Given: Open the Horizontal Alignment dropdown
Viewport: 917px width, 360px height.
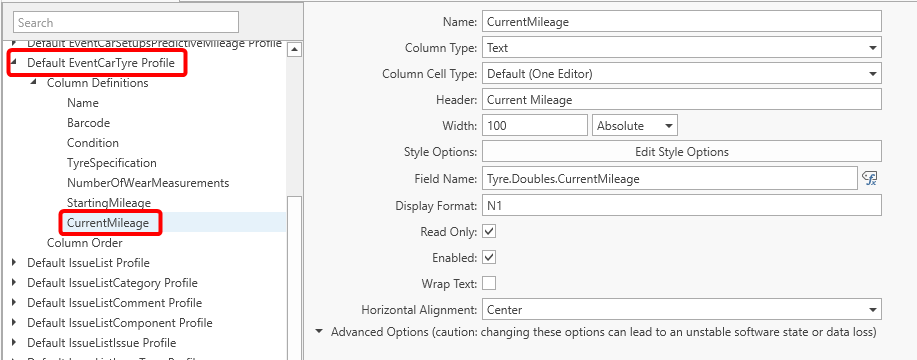Looking at the screenshot, I should click(x=681, y=310).
